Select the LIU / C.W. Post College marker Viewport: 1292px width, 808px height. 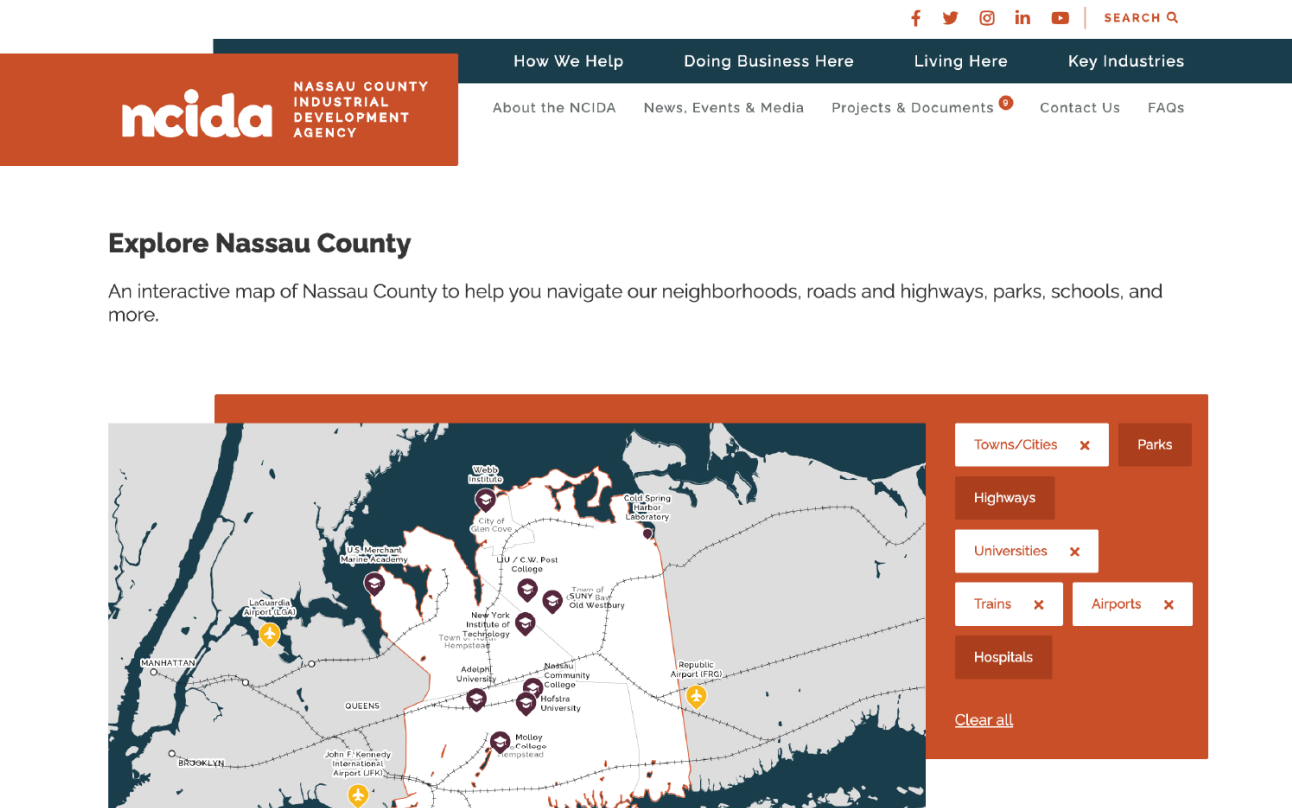tap(527, 590)
